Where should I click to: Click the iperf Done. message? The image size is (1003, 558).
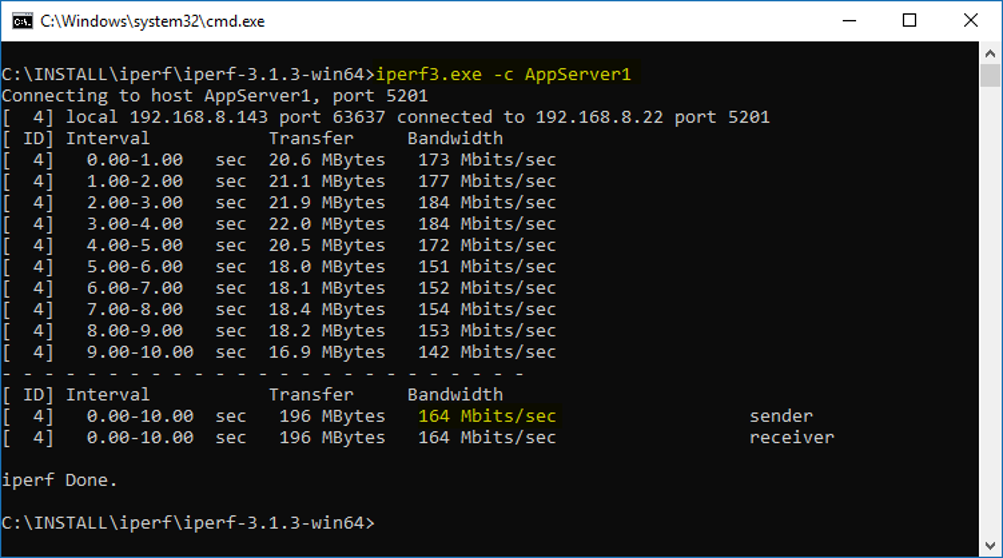coord(60,480)
